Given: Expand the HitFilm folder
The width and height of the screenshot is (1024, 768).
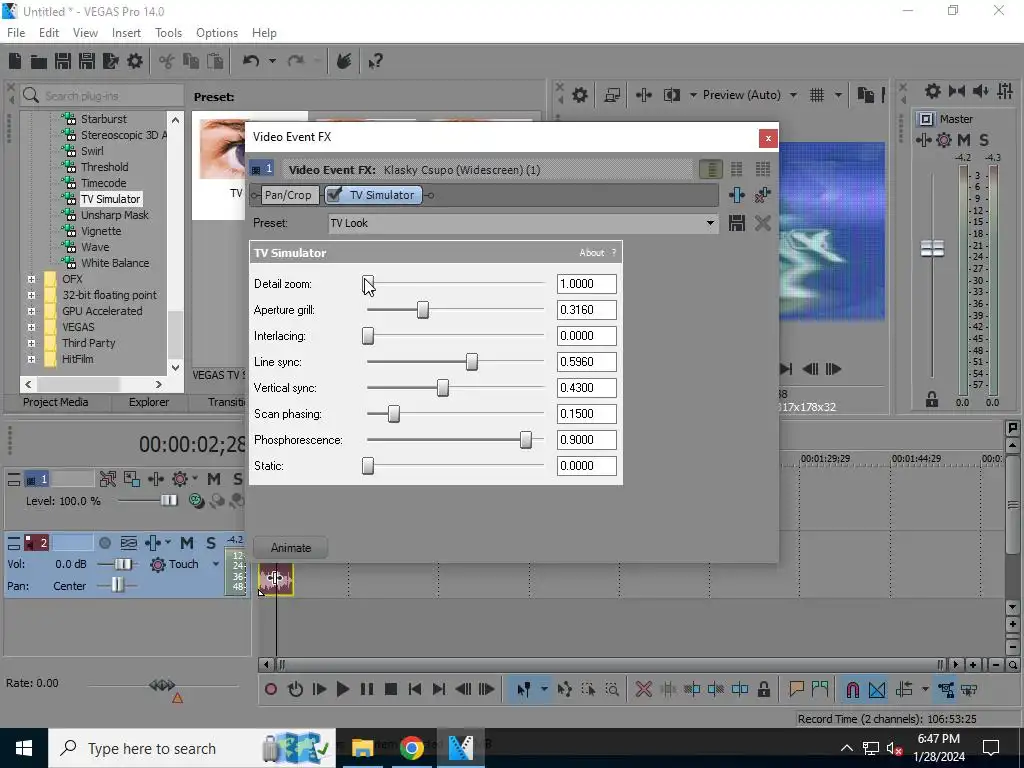Looking at the screenshot, I should (x=31, y=359).
